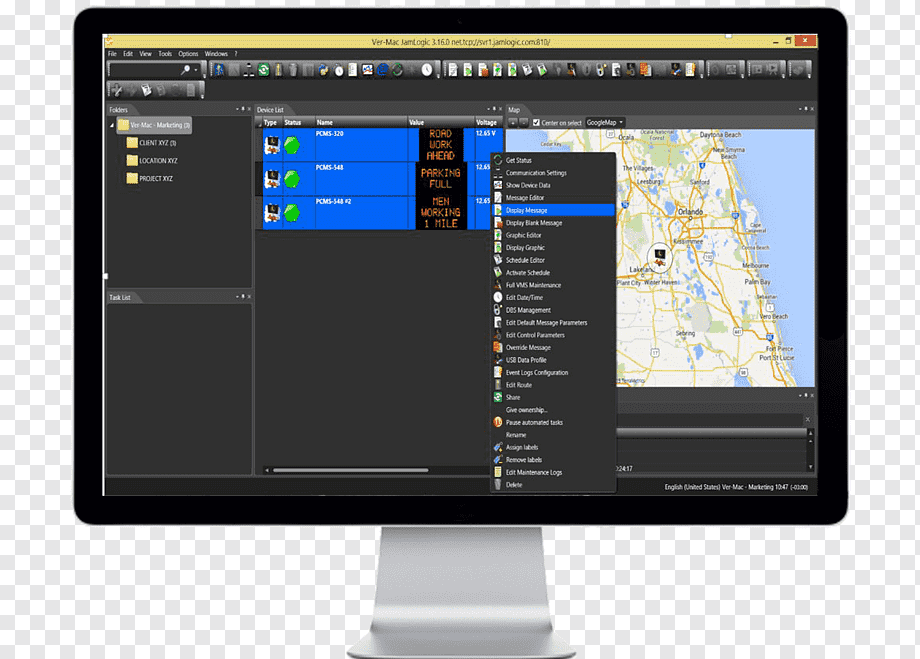Open the Task List panel options arrow
920x659 pixels.
(x=237, y=297)
